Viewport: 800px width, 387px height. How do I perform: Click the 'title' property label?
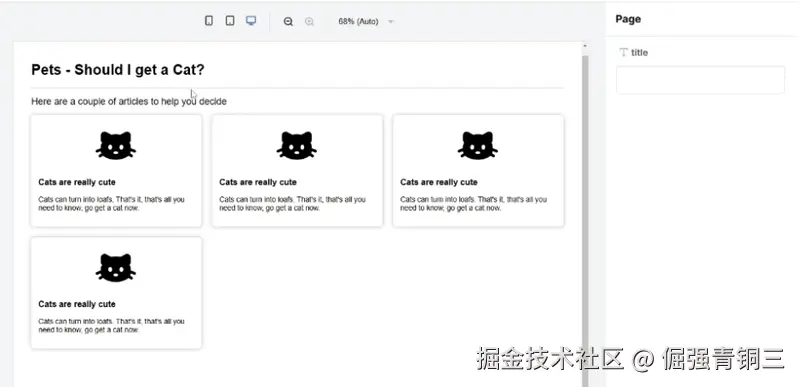(x=639, y=53)
